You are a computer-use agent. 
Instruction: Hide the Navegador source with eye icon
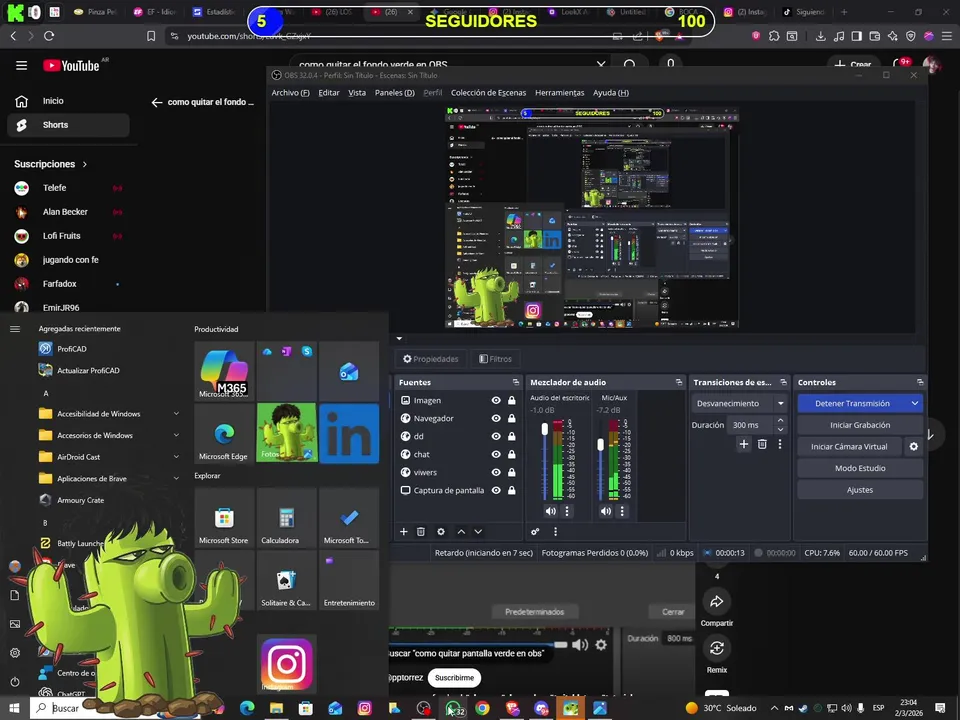coord(496,418)
